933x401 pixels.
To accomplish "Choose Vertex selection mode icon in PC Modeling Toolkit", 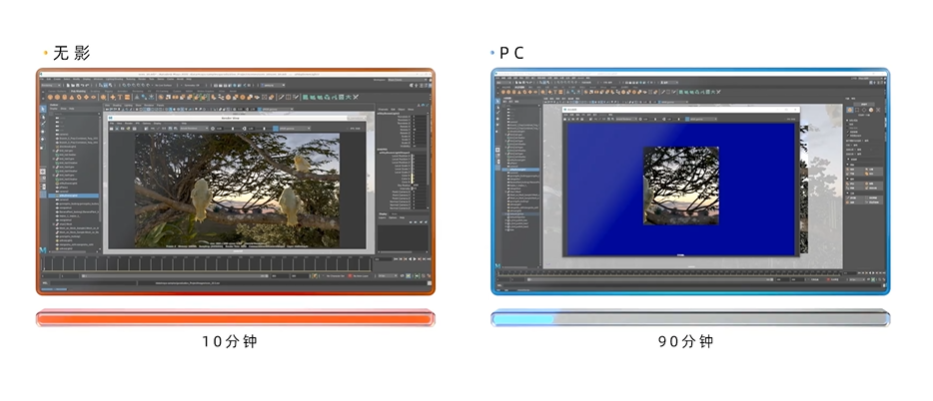I will point(856,110).
